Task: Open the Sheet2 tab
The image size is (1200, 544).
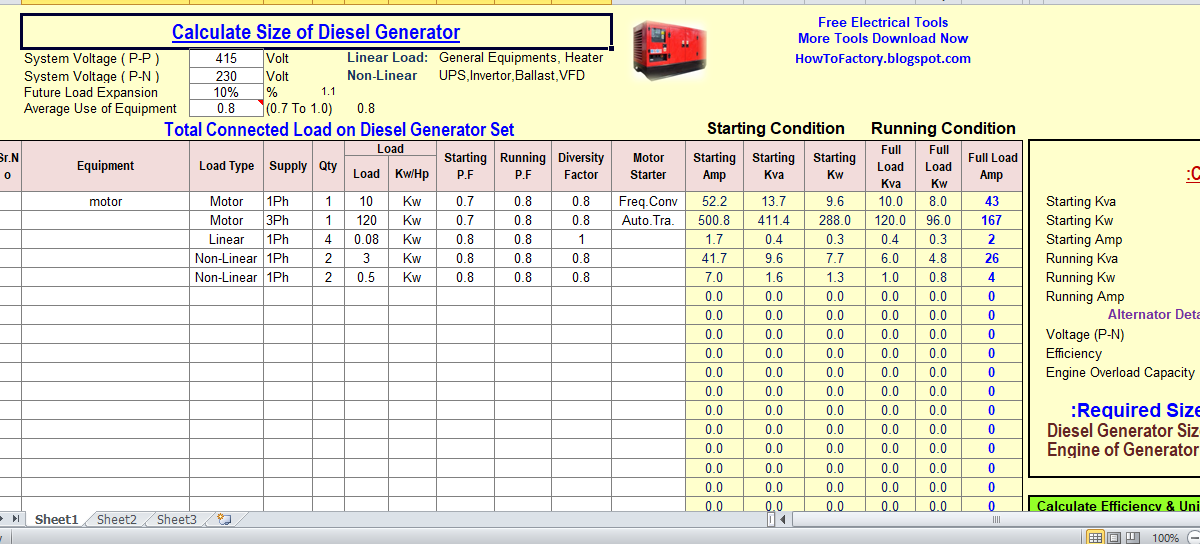Action: pyautogui.click(x=116, y=520)
